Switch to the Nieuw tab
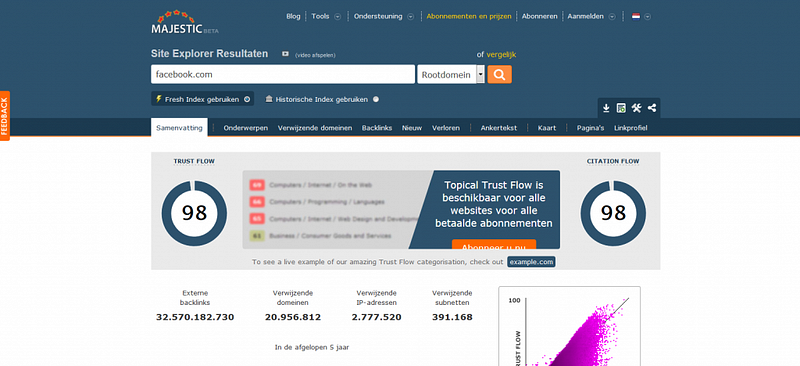800x366 pixels. [x=412, y=128]
